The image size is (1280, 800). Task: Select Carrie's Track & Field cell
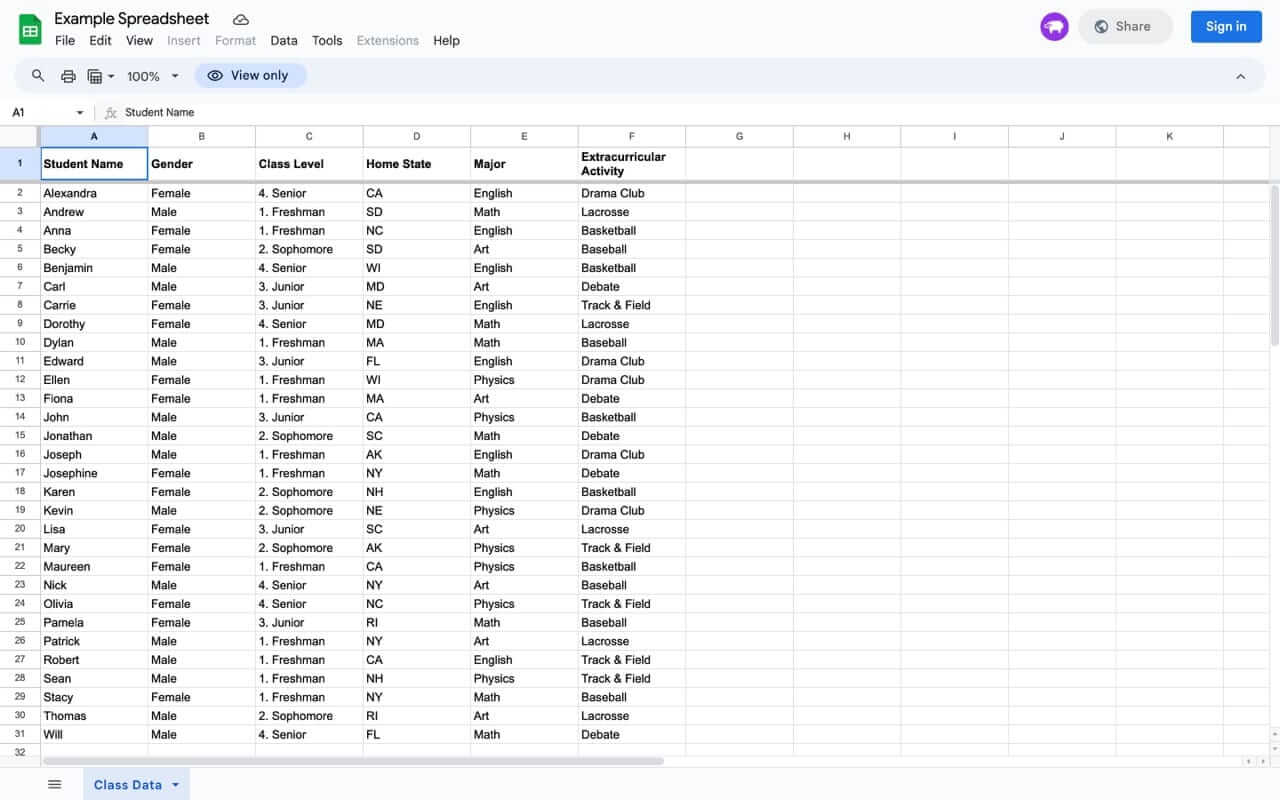point(632,305)
